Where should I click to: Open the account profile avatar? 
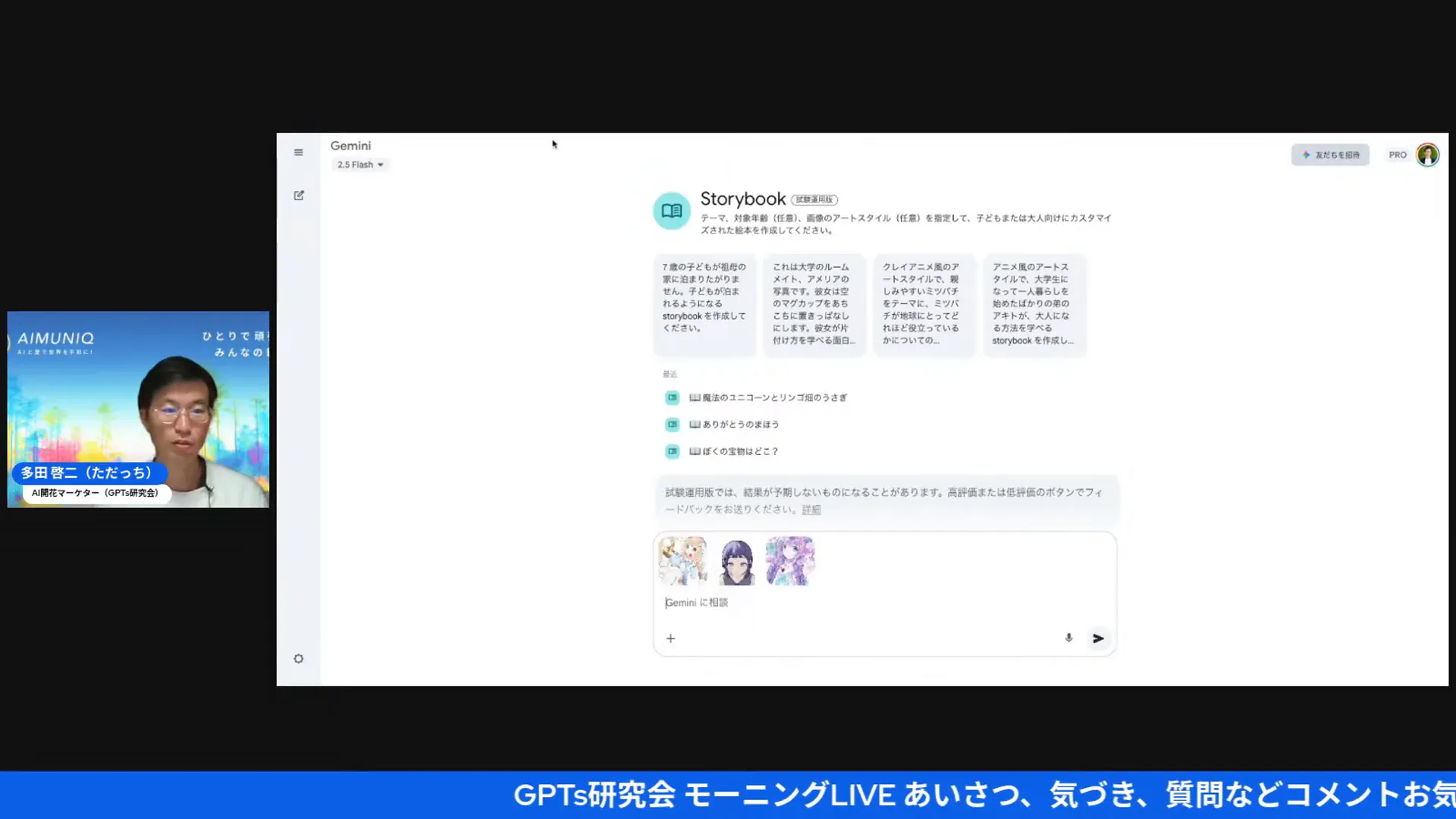1427,155
